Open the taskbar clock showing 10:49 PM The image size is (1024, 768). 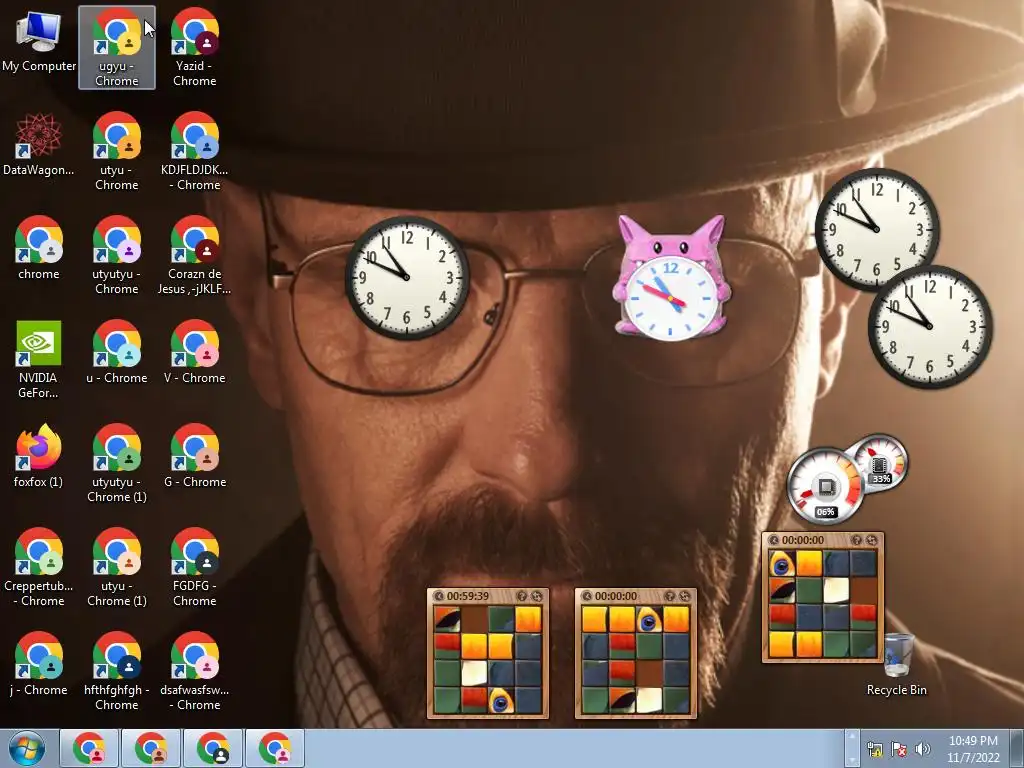973,749
